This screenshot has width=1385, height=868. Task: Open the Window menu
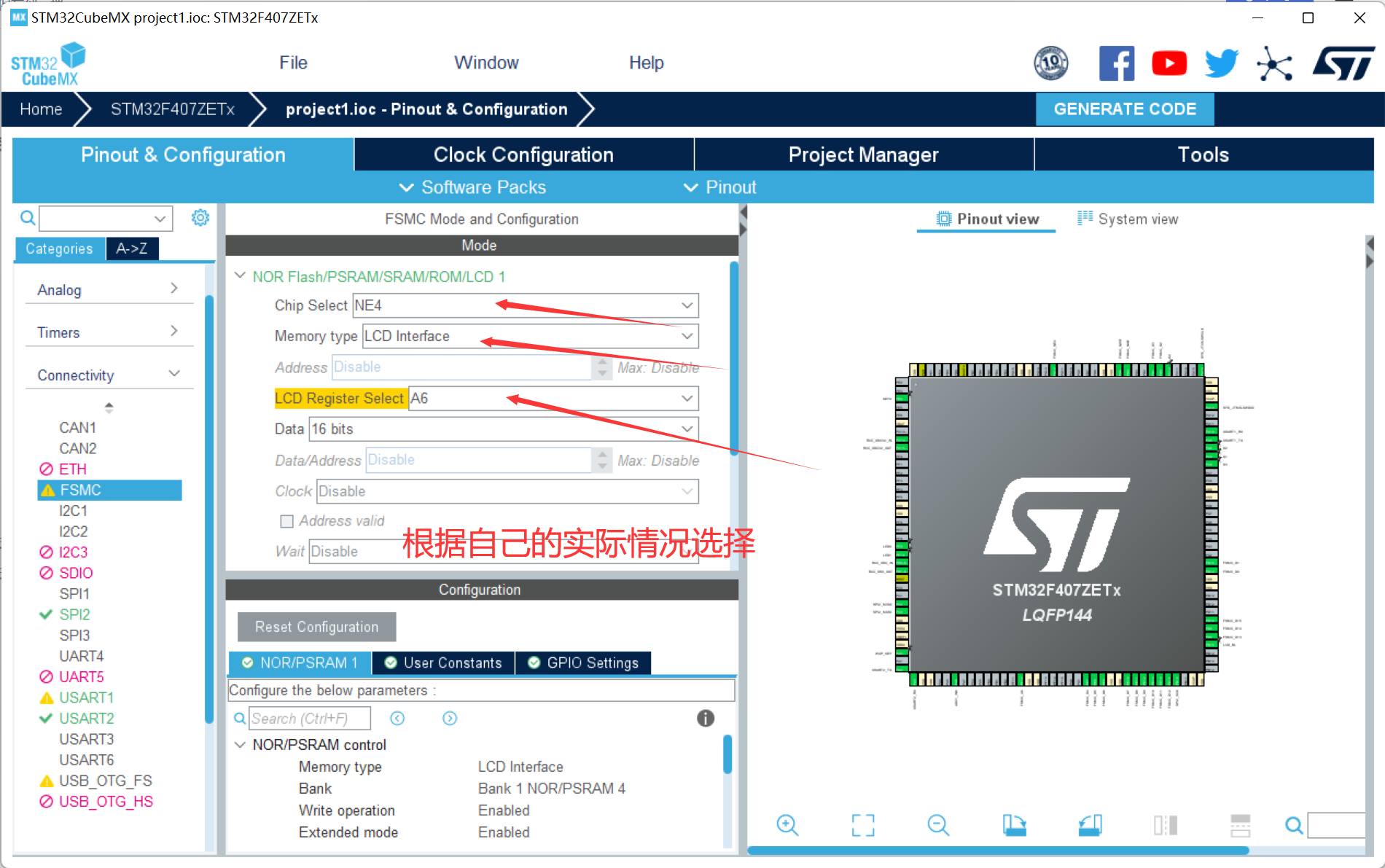click(x=486, y=63)
